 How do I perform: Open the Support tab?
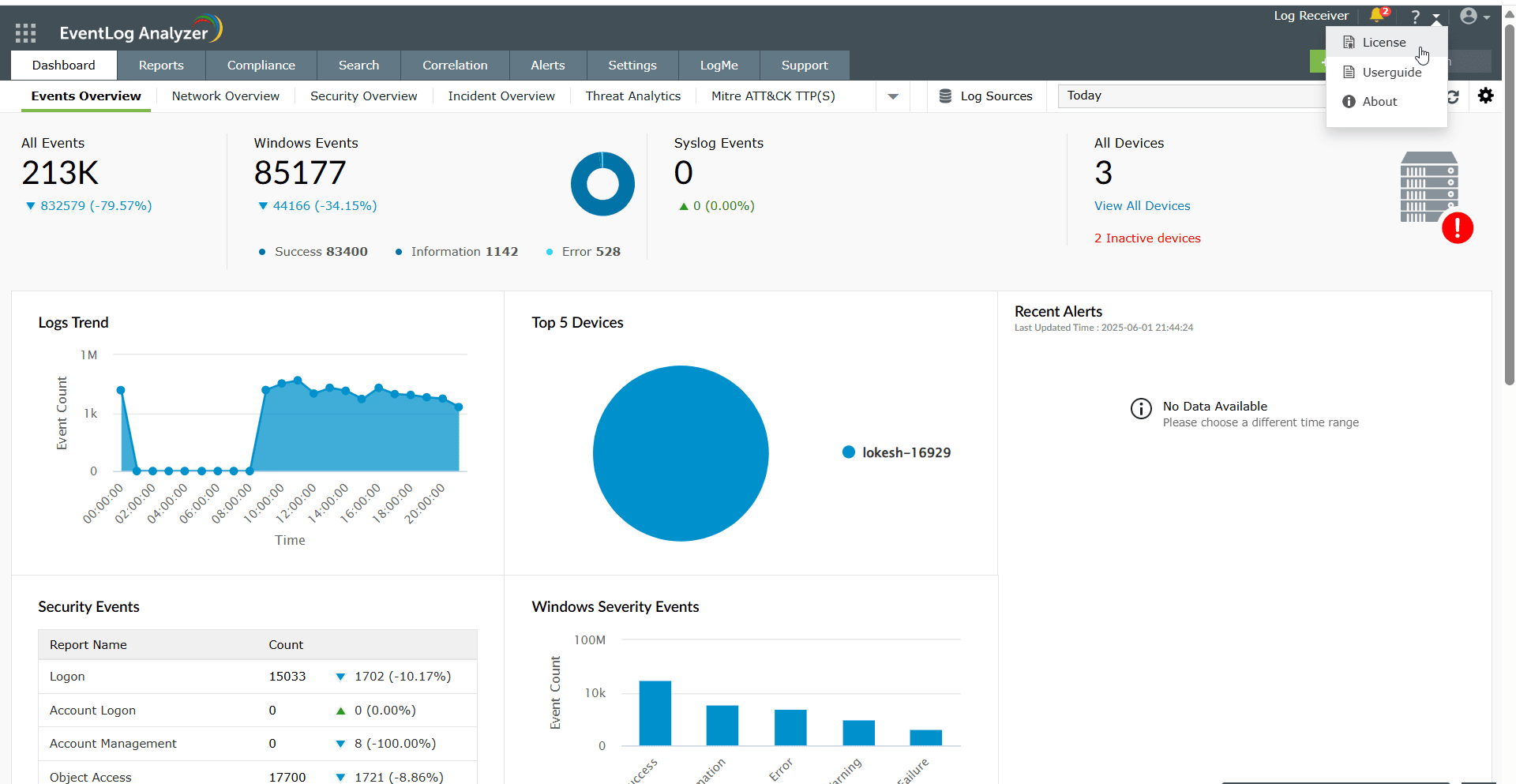805,66
